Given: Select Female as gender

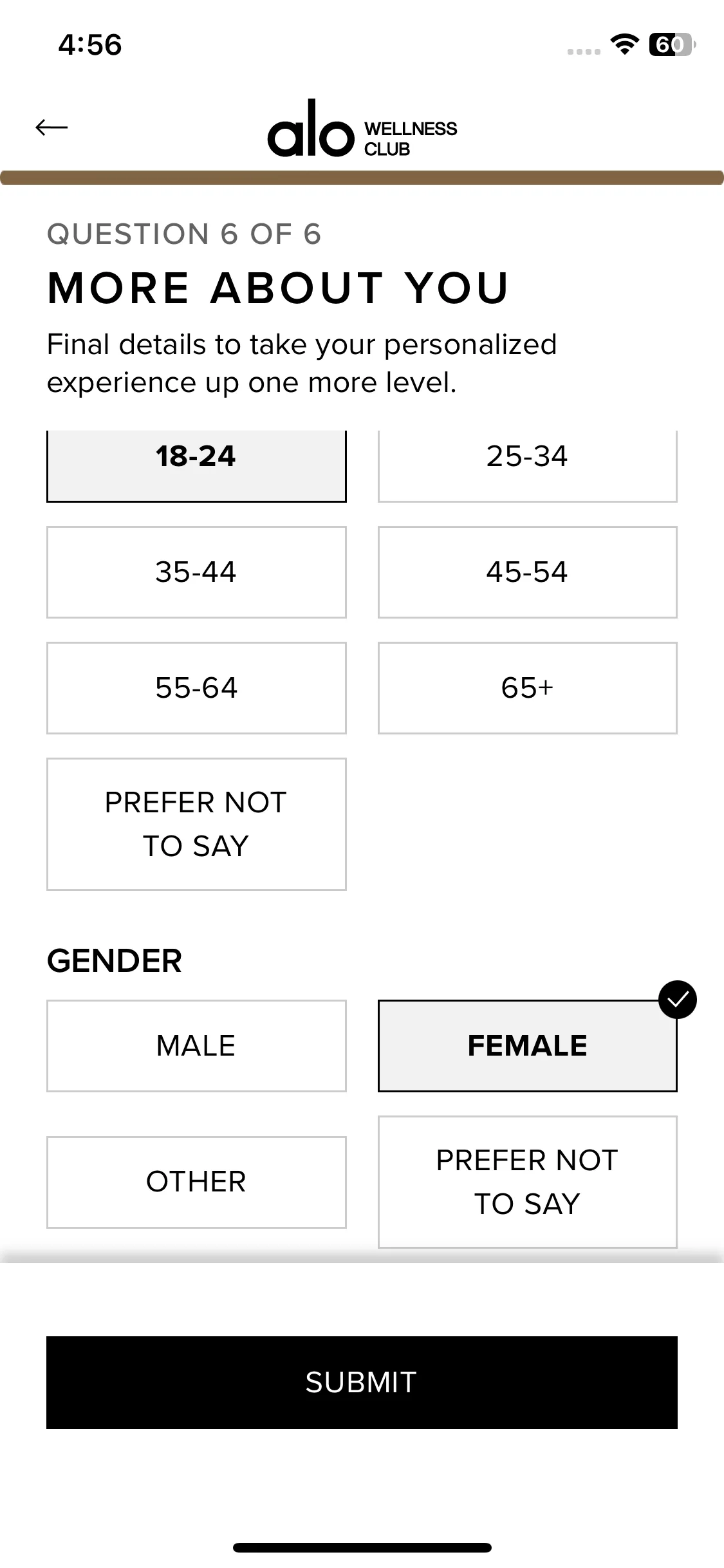Looking at the screenshot, I should (527, 1046).
